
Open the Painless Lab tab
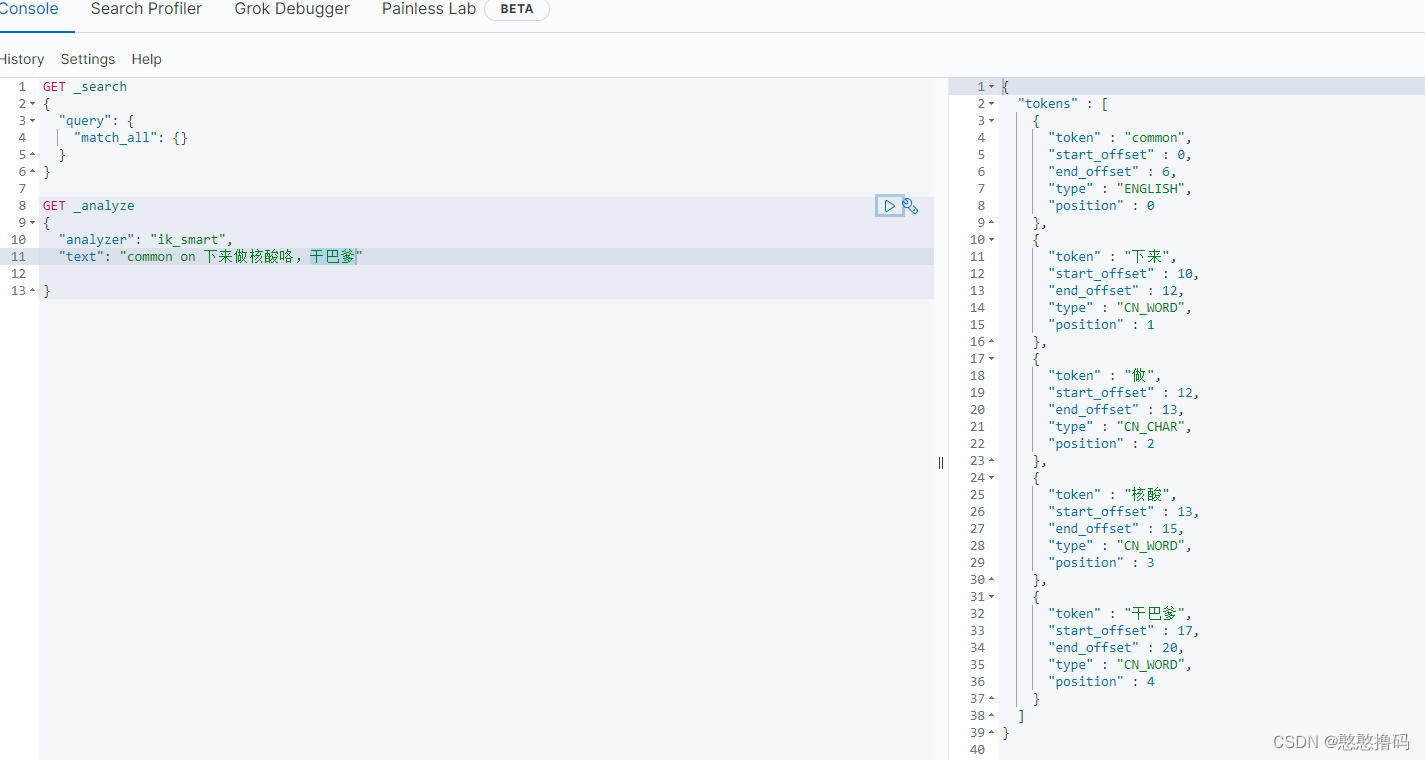(x=429, y=9)
